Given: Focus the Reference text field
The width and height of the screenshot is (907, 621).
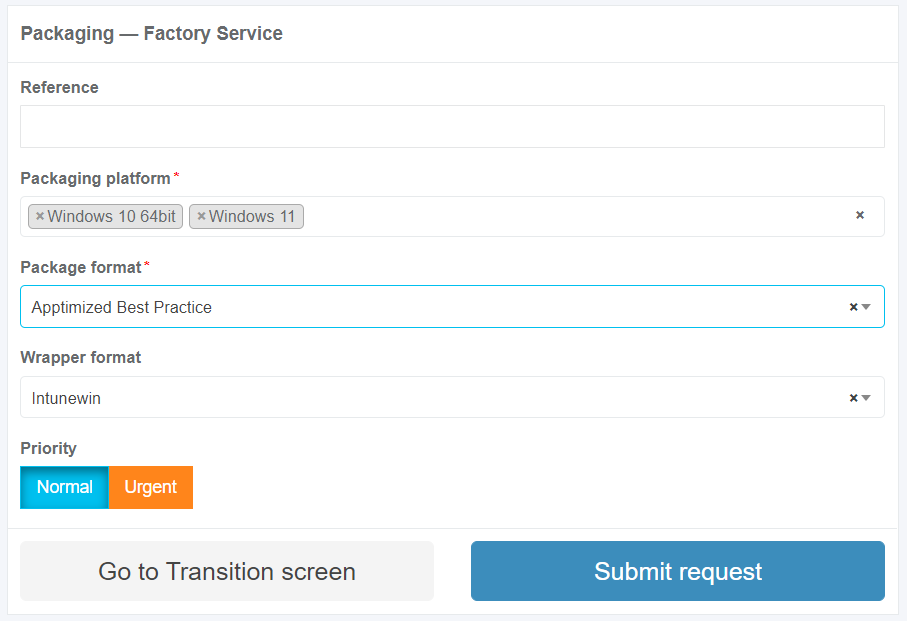Looking at the screenshot, I should (x=452, y=127).
